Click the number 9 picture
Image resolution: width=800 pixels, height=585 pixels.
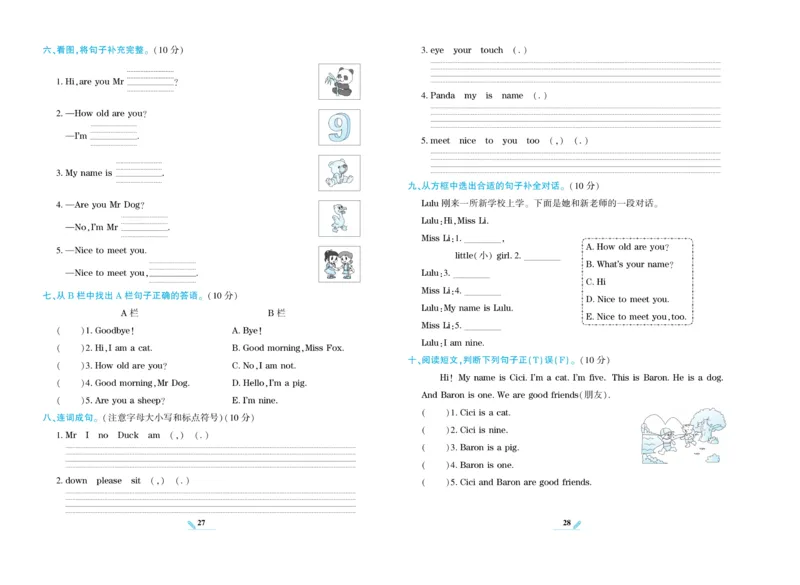[x=339, y=128]
